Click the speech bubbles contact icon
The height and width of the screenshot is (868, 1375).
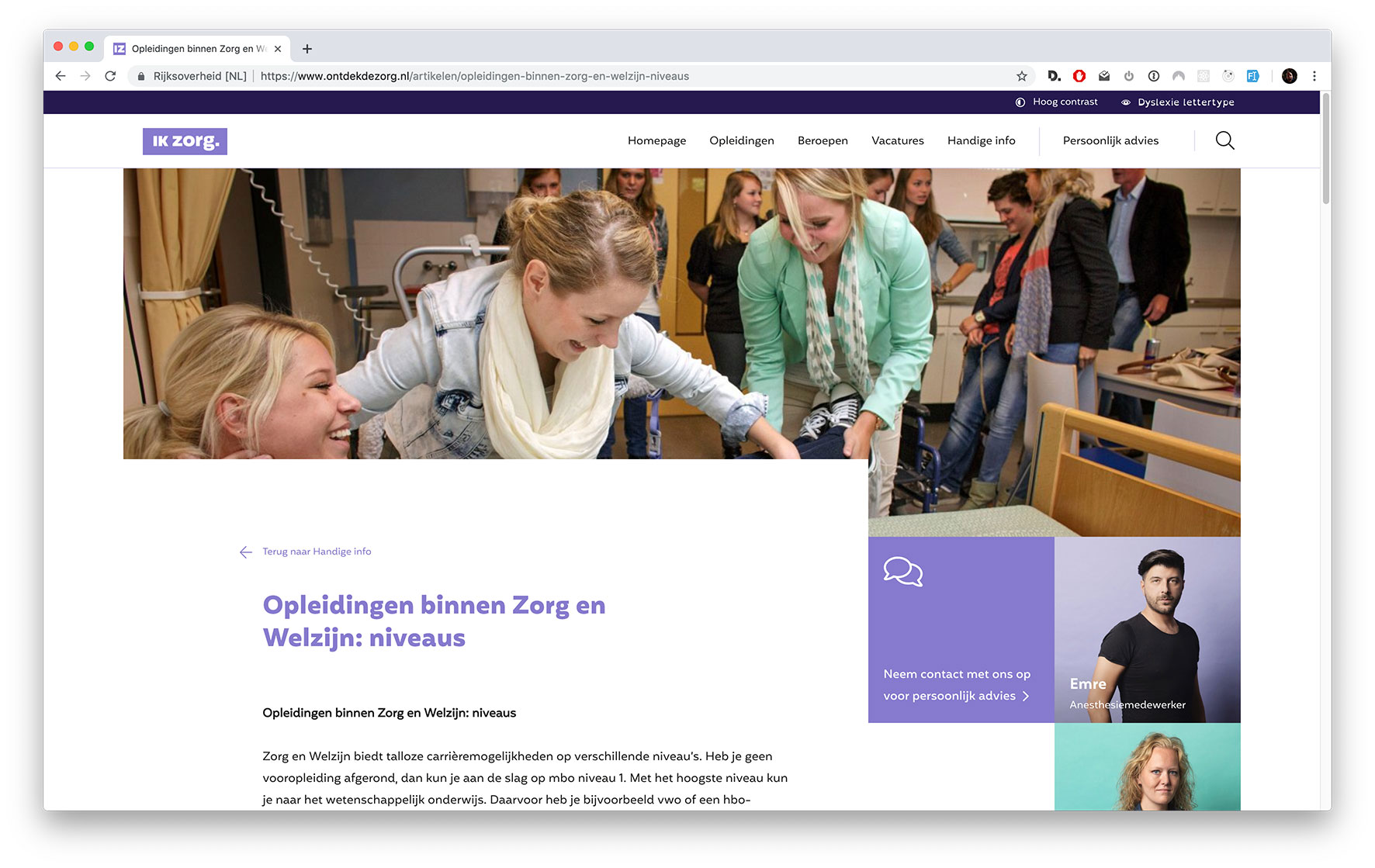click(902, 572)
